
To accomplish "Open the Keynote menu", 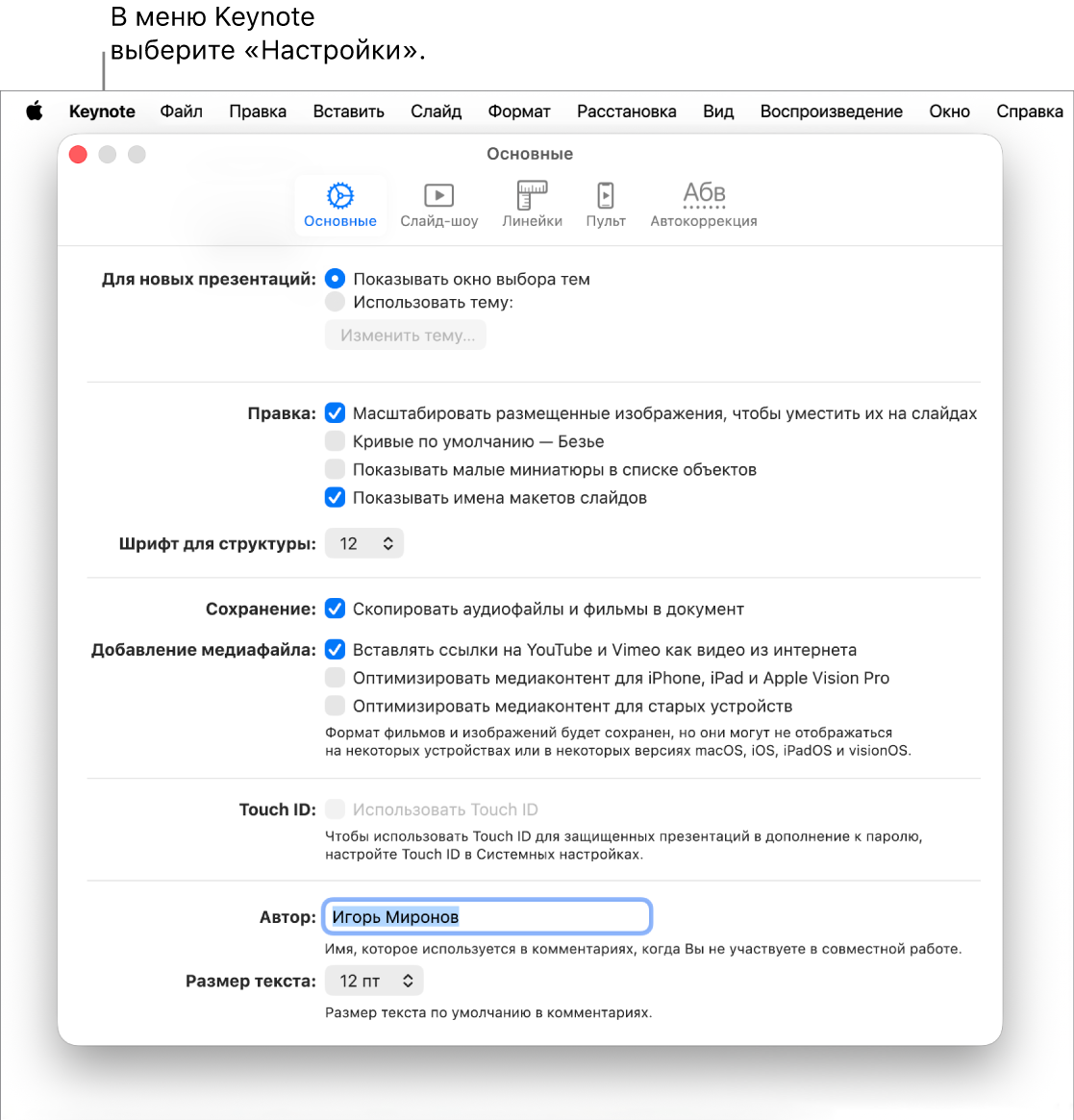I will point(102,112).
